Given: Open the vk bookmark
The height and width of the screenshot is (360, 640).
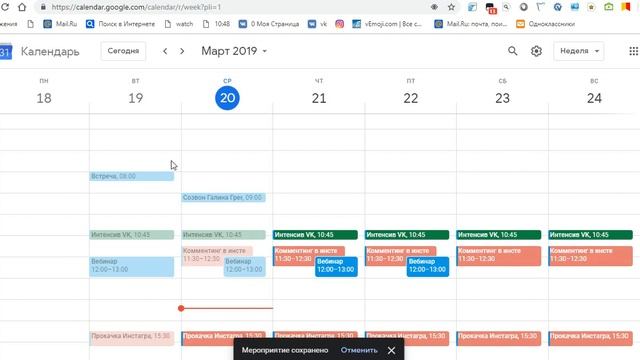Looking at the screenshot, I should (x=318, y=24).
